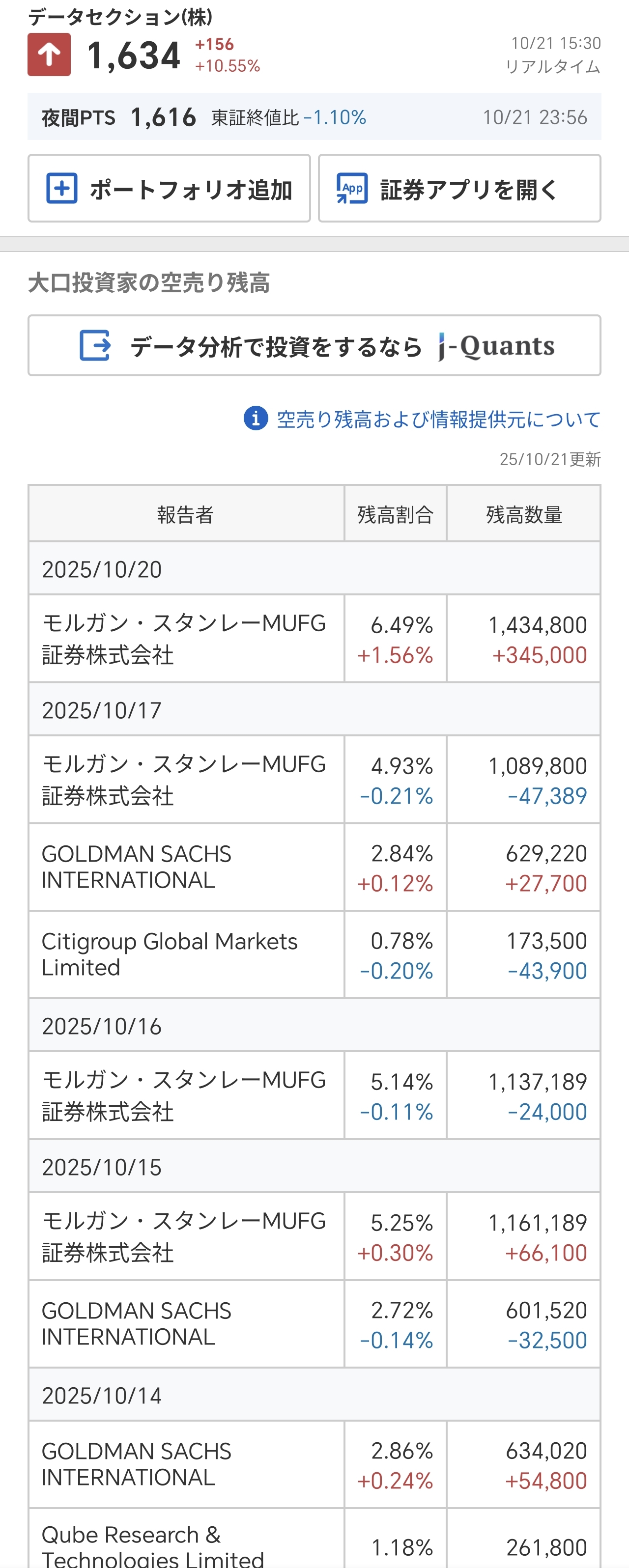Tap the 夜間PTS price bar
Image resolution: width=629 pixels, height=1568 pixels.
click(x=314, y=117)
